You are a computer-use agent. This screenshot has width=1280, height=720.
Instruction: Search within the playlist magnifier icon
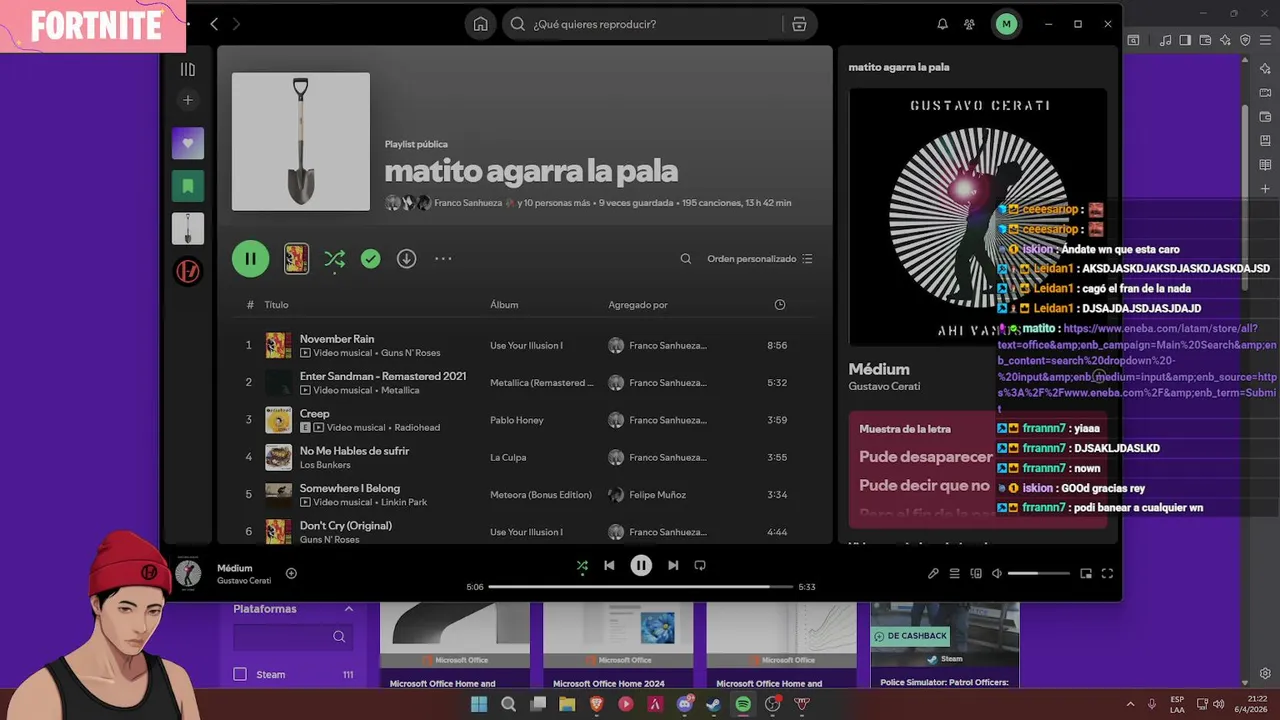click(686, 259)
